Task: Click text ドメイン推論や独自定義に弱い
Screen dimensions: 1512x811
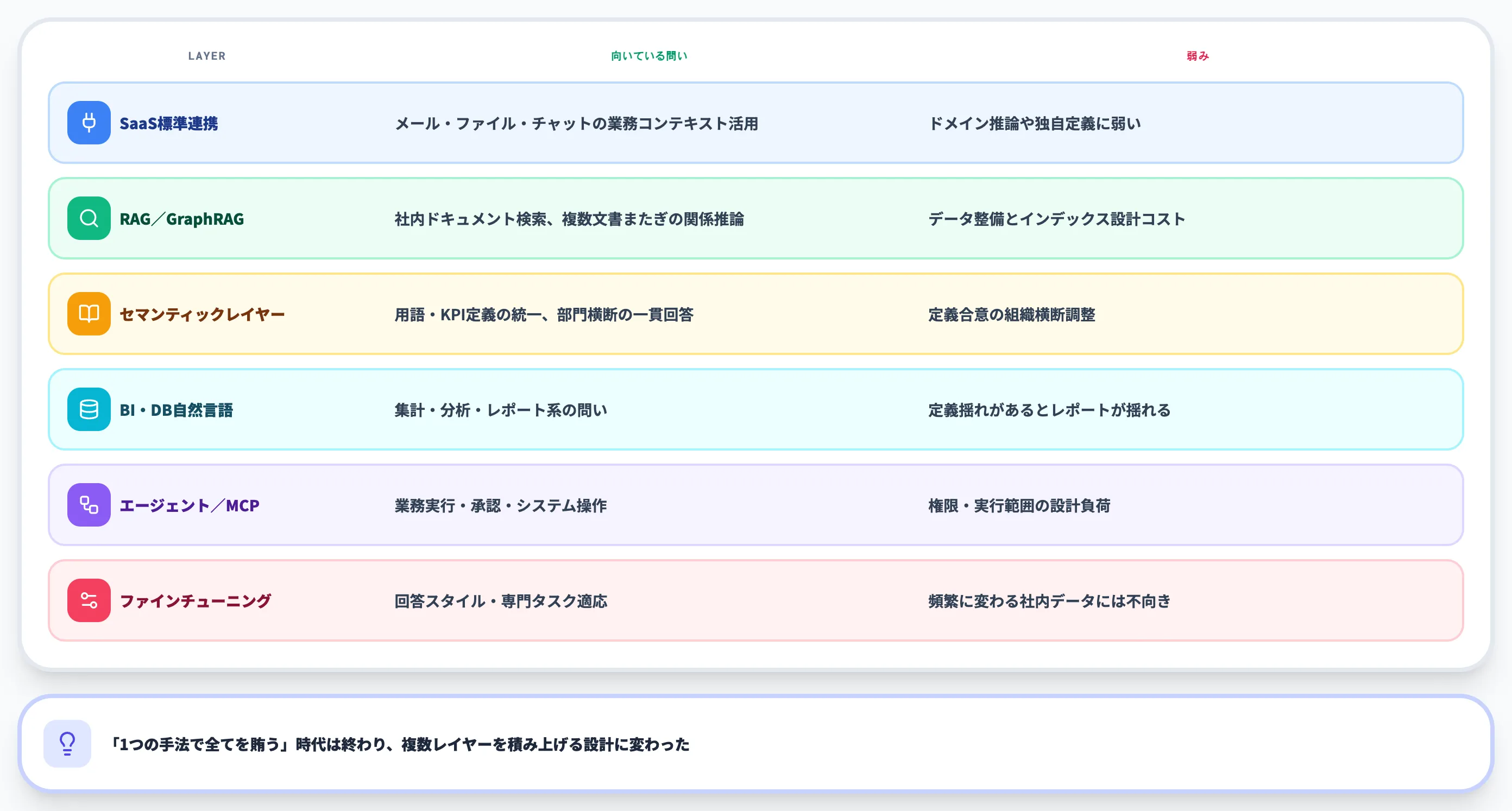Action: 1034,123
